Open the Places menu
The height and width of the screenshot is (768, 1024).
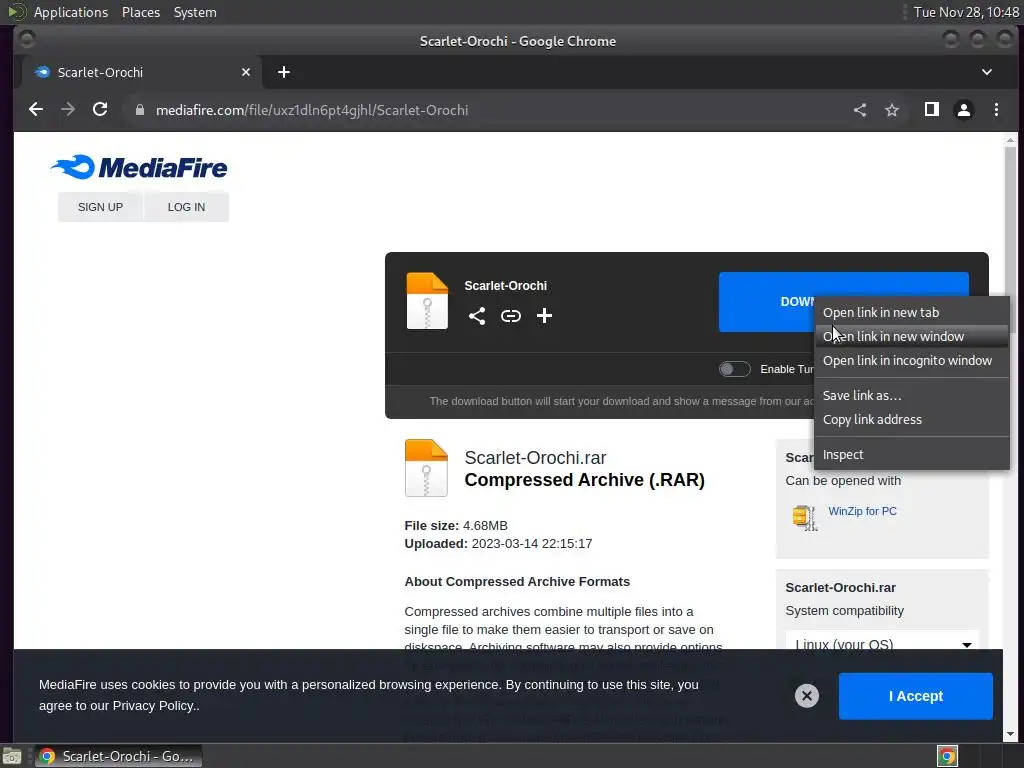click(140, 12)
